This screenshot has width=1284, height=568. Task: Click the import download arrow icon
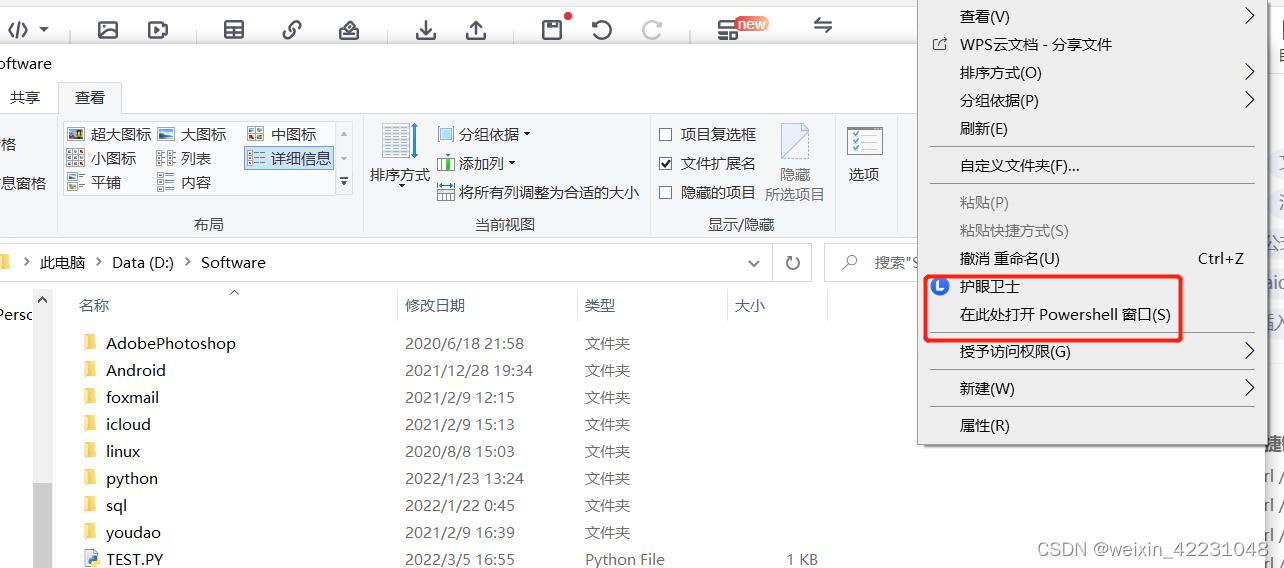[x=426, y=30]
